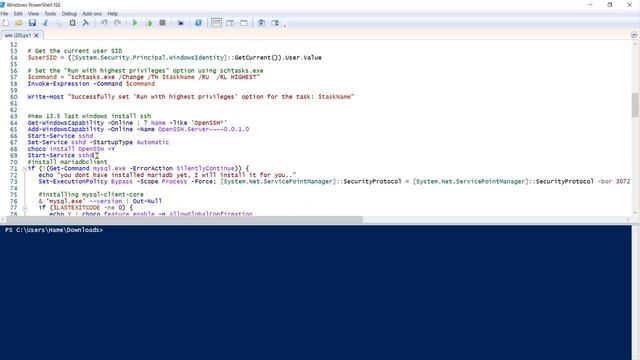This screenshot has height=360, width=640.
Task: Cut selection with the scissors icon
Action: [x=46, y=23]
